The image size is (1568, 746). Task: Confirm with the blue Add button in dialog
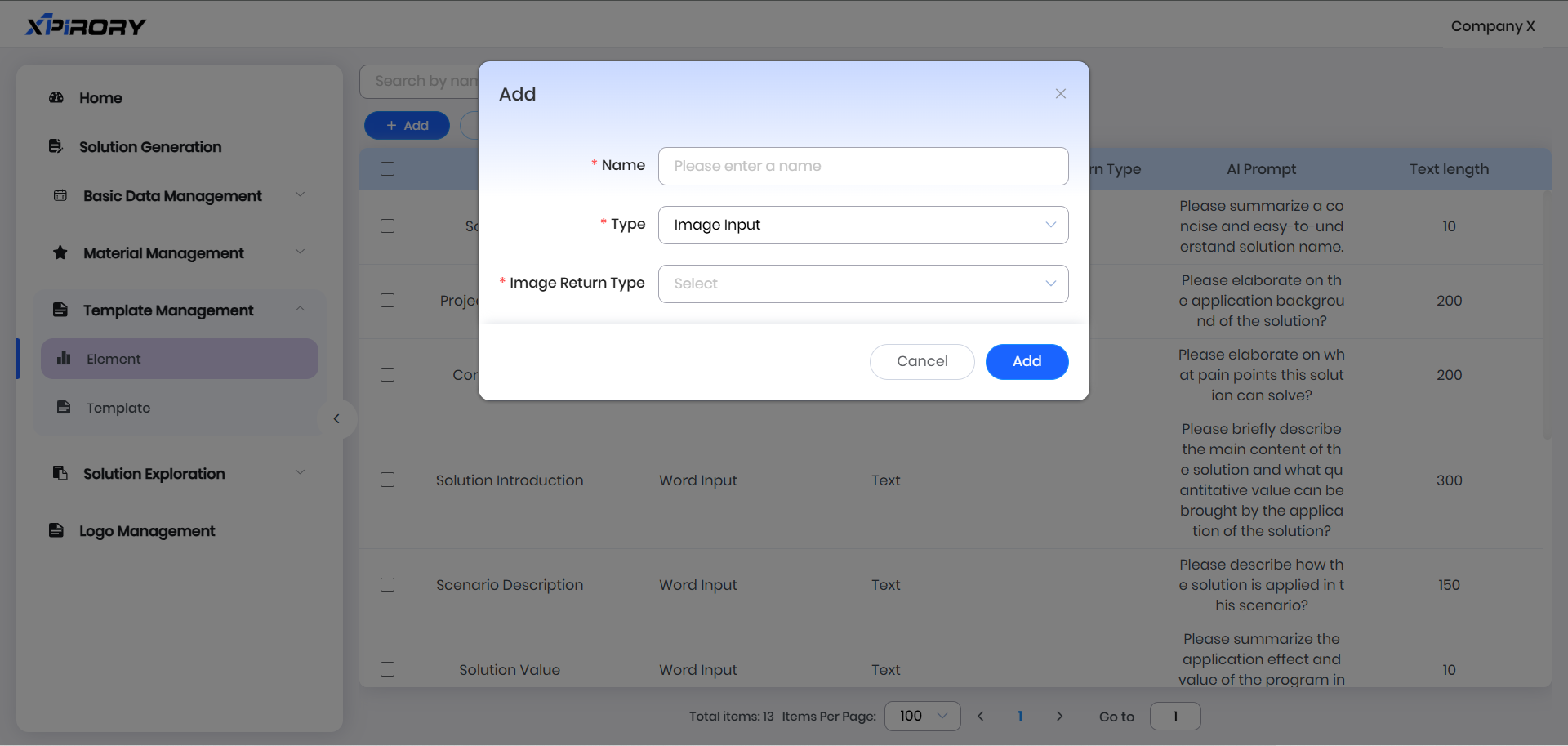tap(1027, 362)
